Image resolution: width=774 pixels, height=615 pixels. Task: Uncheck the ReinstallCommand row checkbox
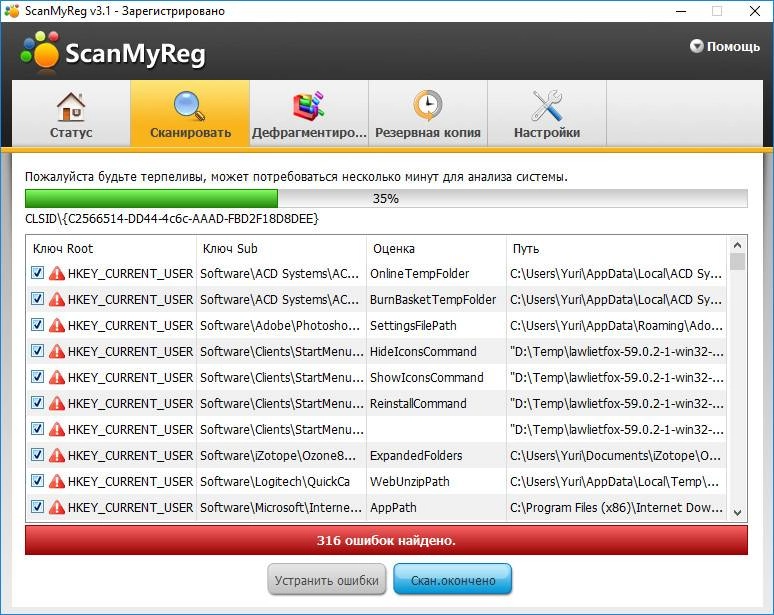[x=38, y=403]
